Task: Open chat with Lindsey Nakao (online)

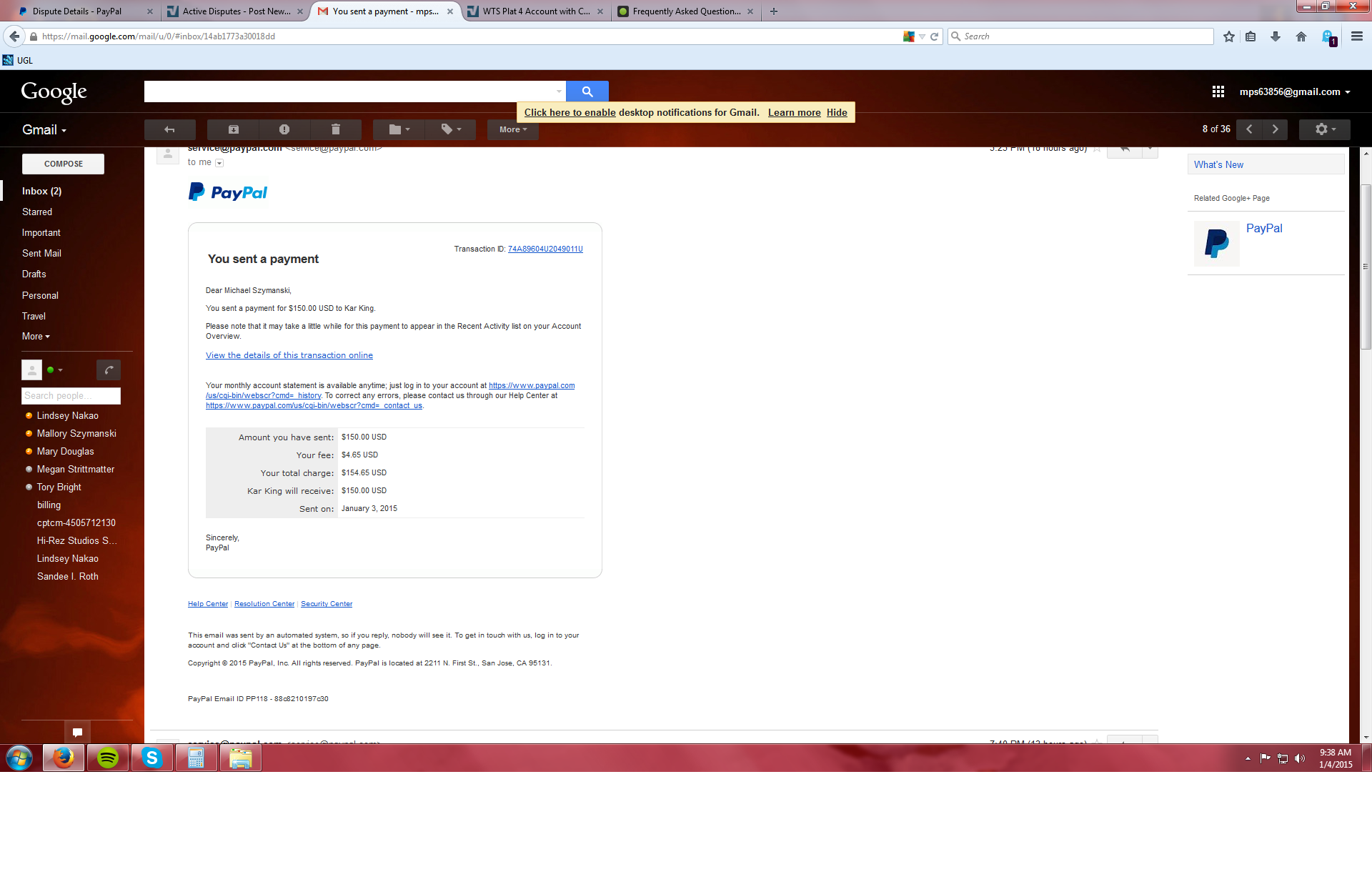Action: 67,415
